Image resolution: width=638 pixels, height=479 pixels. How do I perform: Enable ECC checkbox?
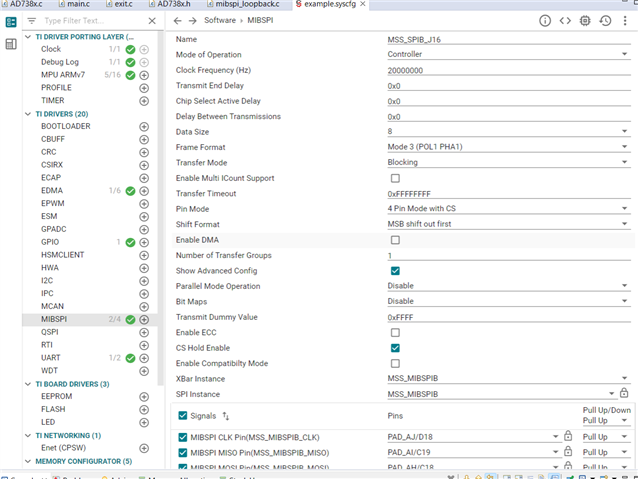(395, 333)
